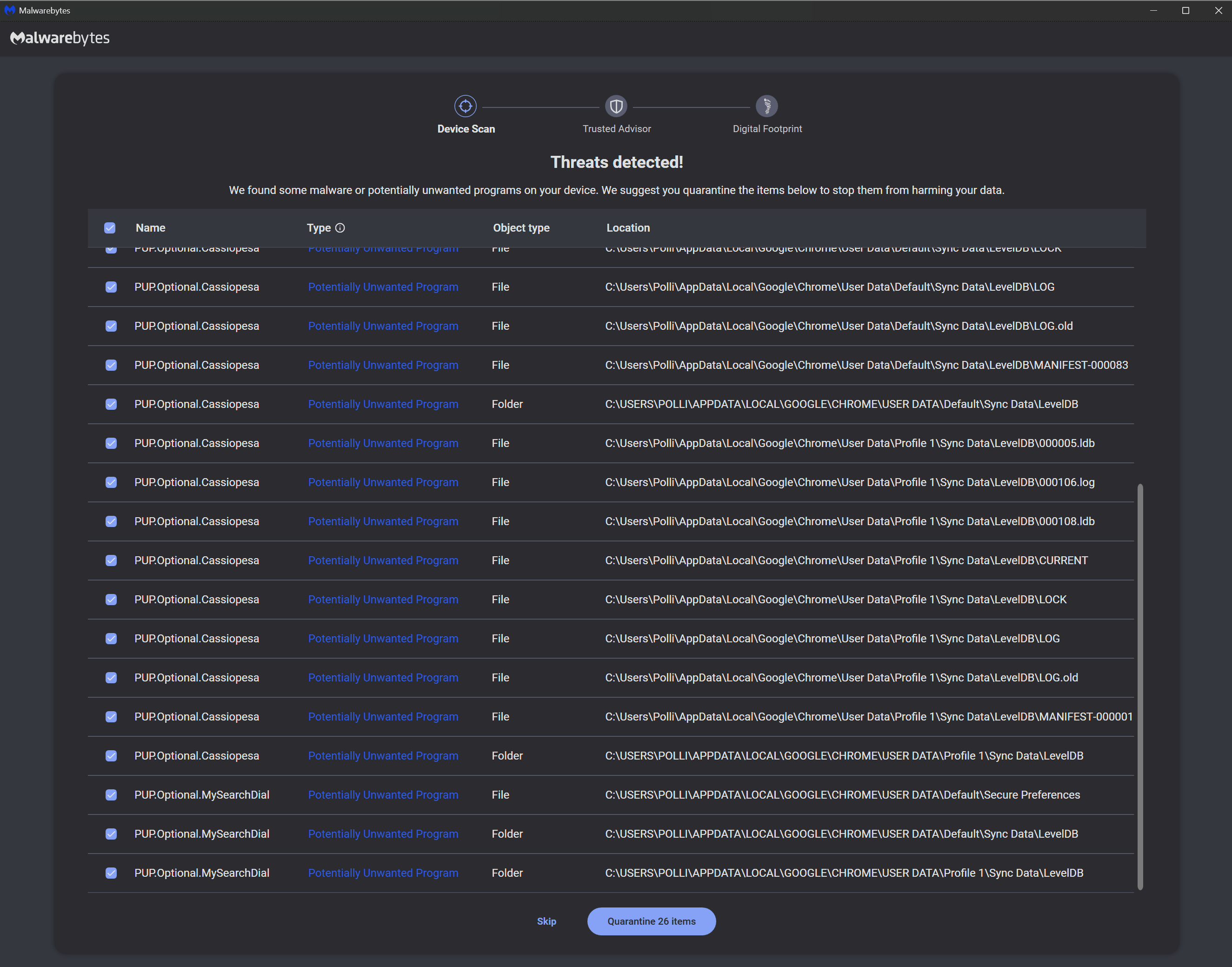The height and width of the screenshot is (967, 1232).
Task: Open the Device Scan step label
Action: [x=466, y=129]
